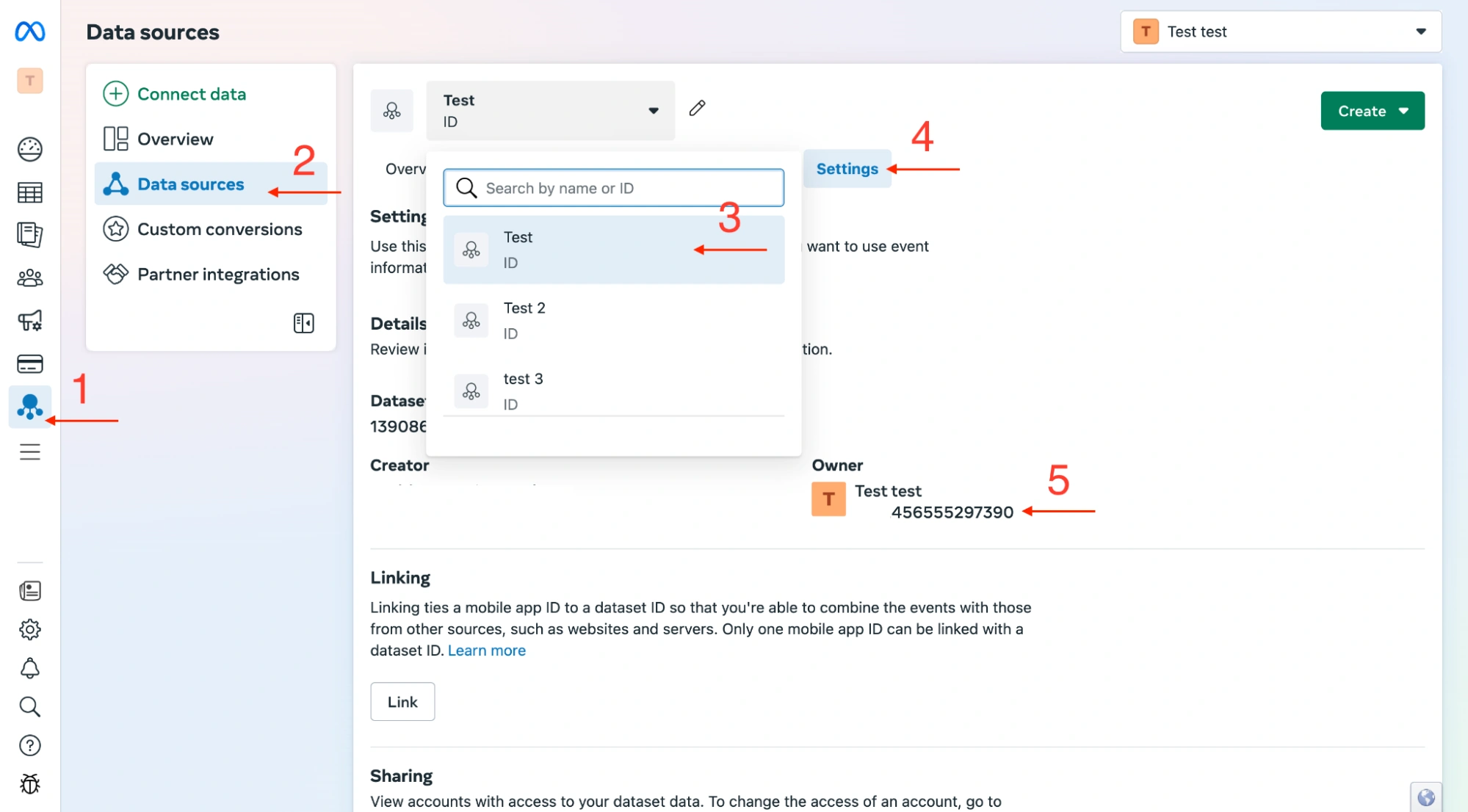Open the help question mark icon

30,745
